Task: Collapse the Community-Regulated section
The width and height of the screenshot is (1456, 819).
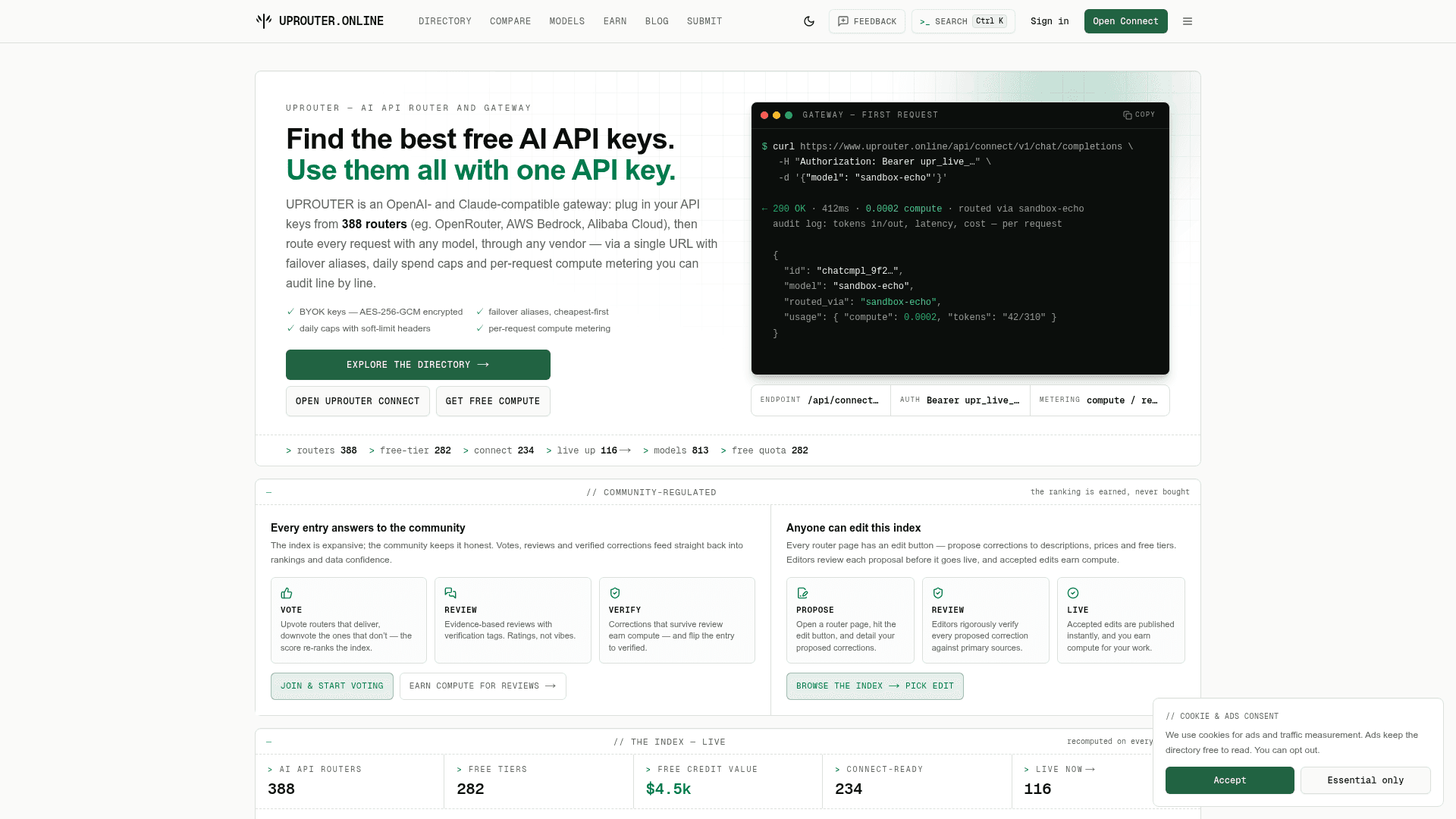Action: pos(268,492)
